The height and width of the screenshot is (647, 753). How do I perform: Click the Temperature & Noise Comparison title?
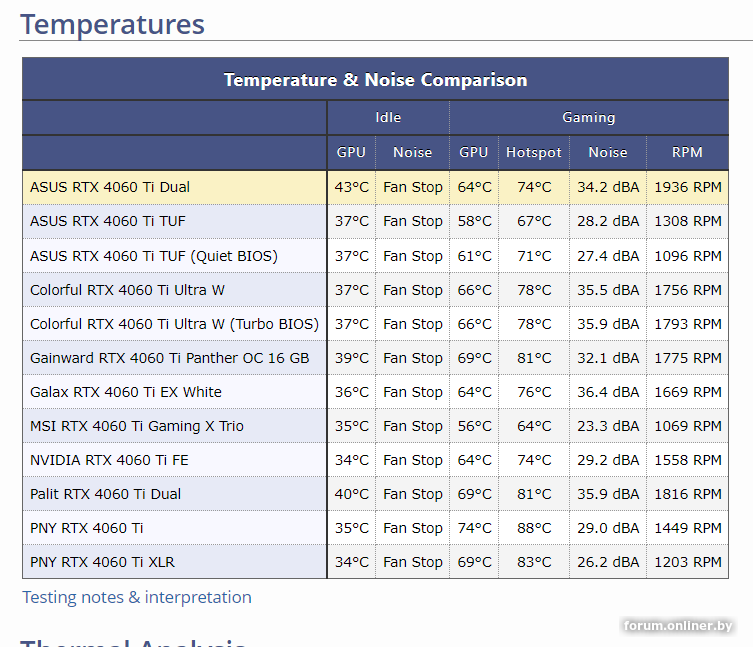(376, 80)
